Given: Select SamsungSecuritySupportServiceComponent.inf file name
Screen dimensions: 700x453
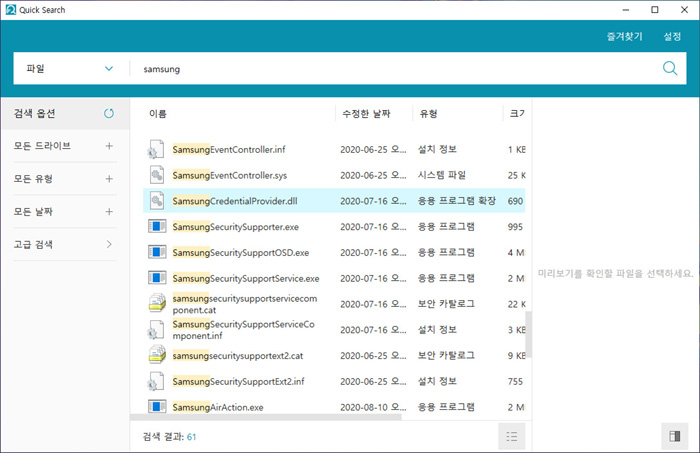Looking at the screenshot, I should pyautogui.click(x=243, y=330).
